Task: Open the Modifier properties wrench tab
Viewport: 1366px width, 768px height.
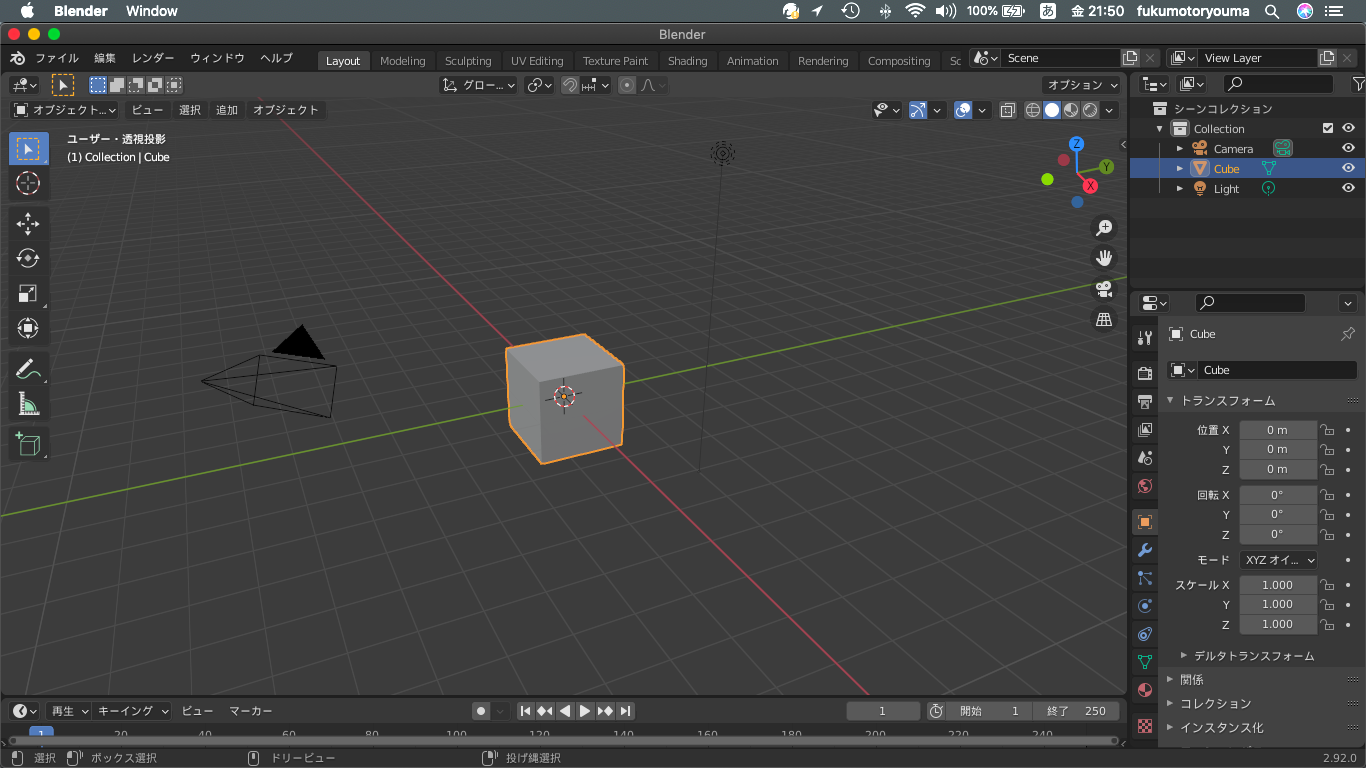Action: tap(1145, 550)
